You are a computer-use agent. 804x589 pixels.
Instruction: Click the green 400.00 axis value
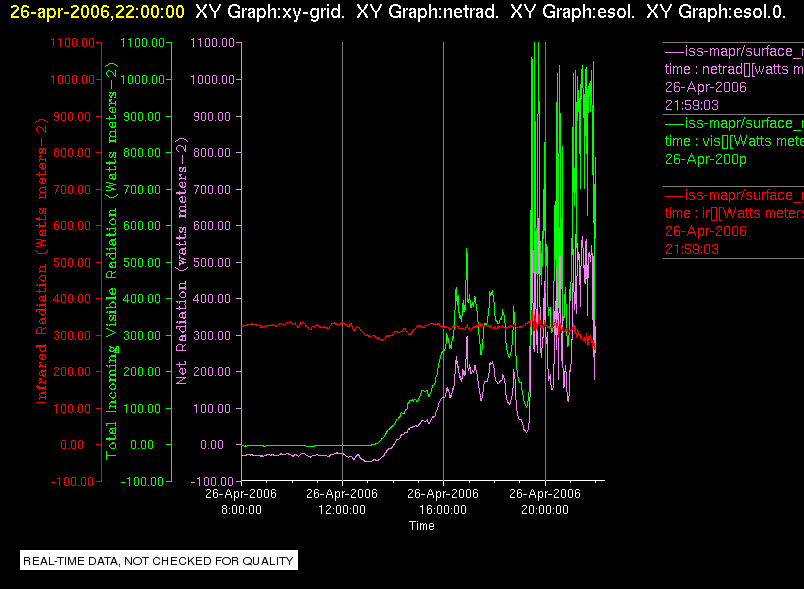[x=142, y=299]
